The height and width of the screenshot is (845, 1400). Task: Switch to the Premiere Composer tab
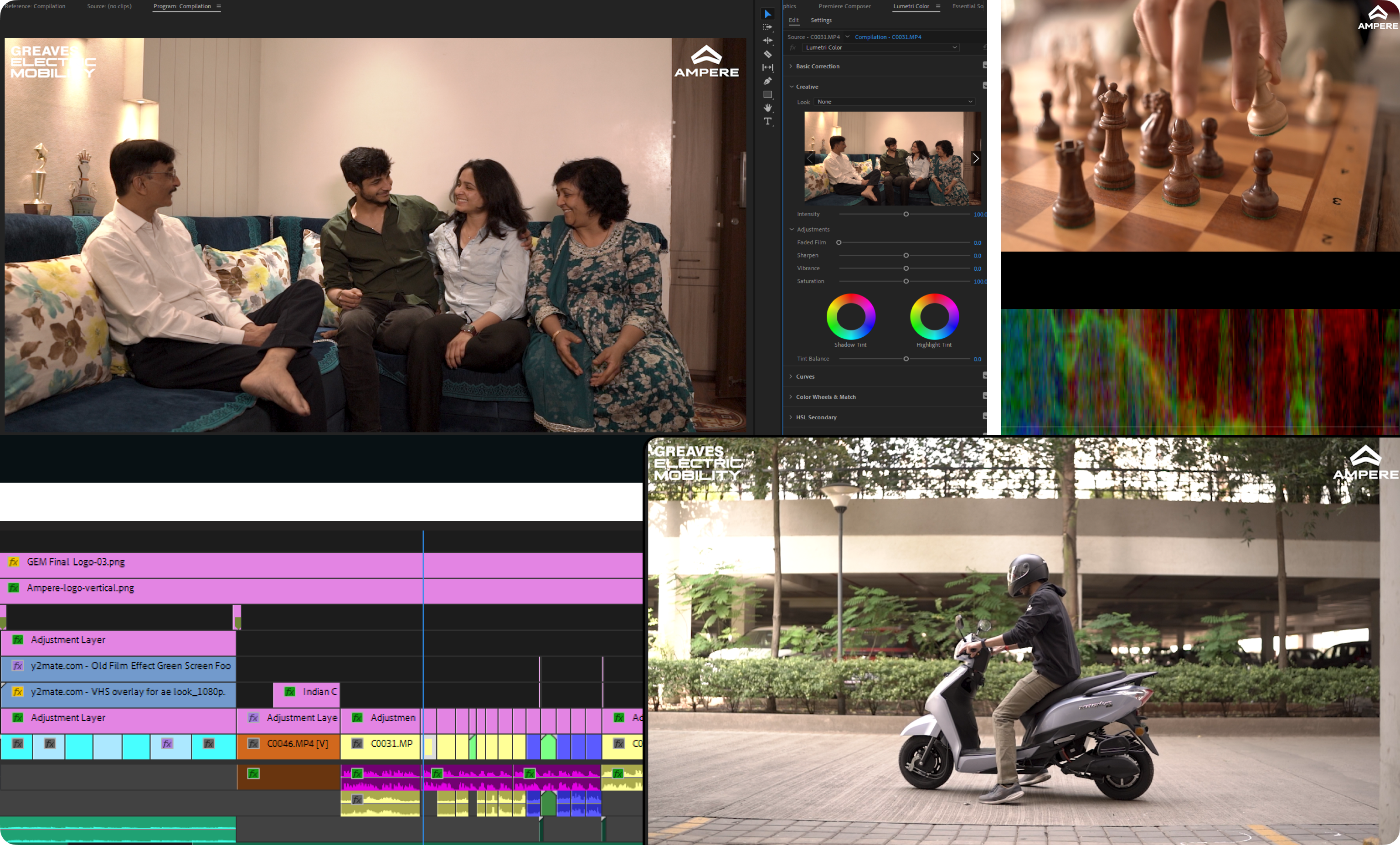pyautogui.click(x=844, y=6)
